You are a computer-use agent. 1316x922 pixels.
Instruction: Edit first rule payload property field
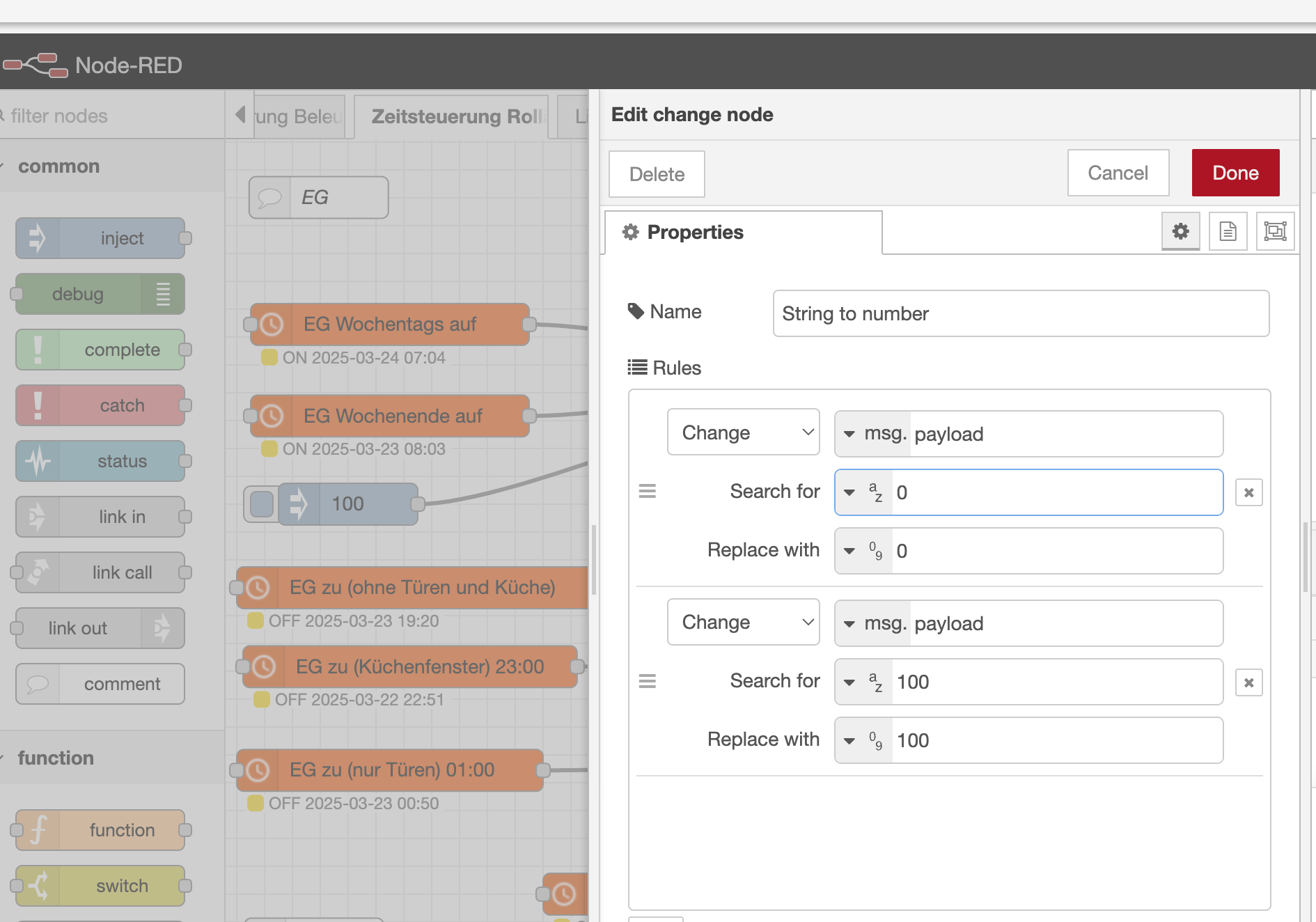[1066, 434]
